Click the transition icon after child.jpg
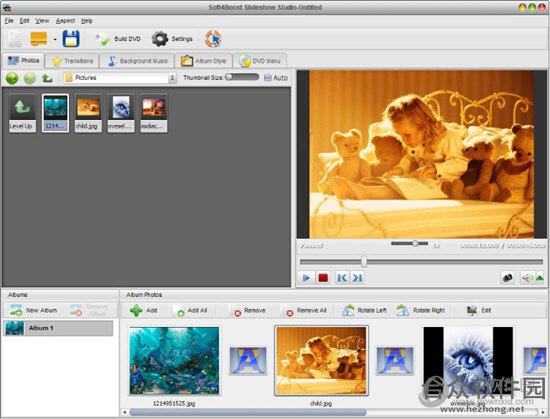The width and height of the screenshot is (550, 419). click(395, 360)
